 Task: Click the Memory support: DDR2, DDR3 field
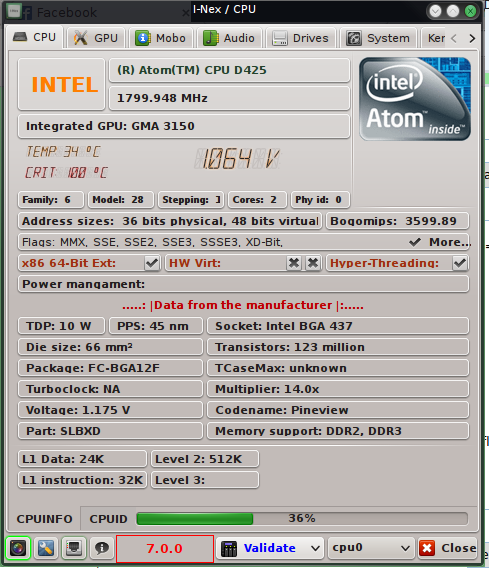click(338, 431)
